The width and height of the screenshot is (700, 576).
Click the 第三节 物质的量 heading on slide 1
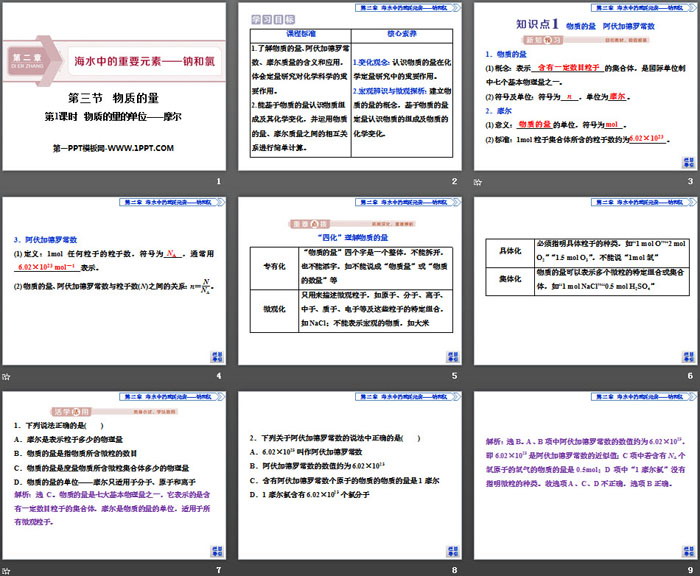click(113, 98)
